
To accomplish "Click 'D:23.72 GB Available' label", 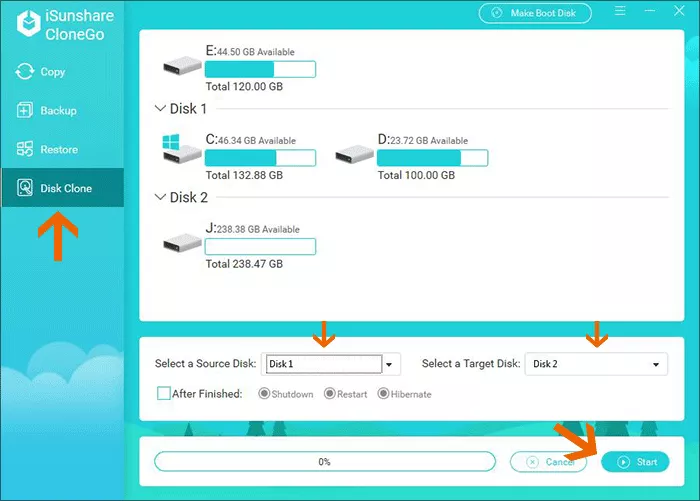I will [x=423, y=139].
